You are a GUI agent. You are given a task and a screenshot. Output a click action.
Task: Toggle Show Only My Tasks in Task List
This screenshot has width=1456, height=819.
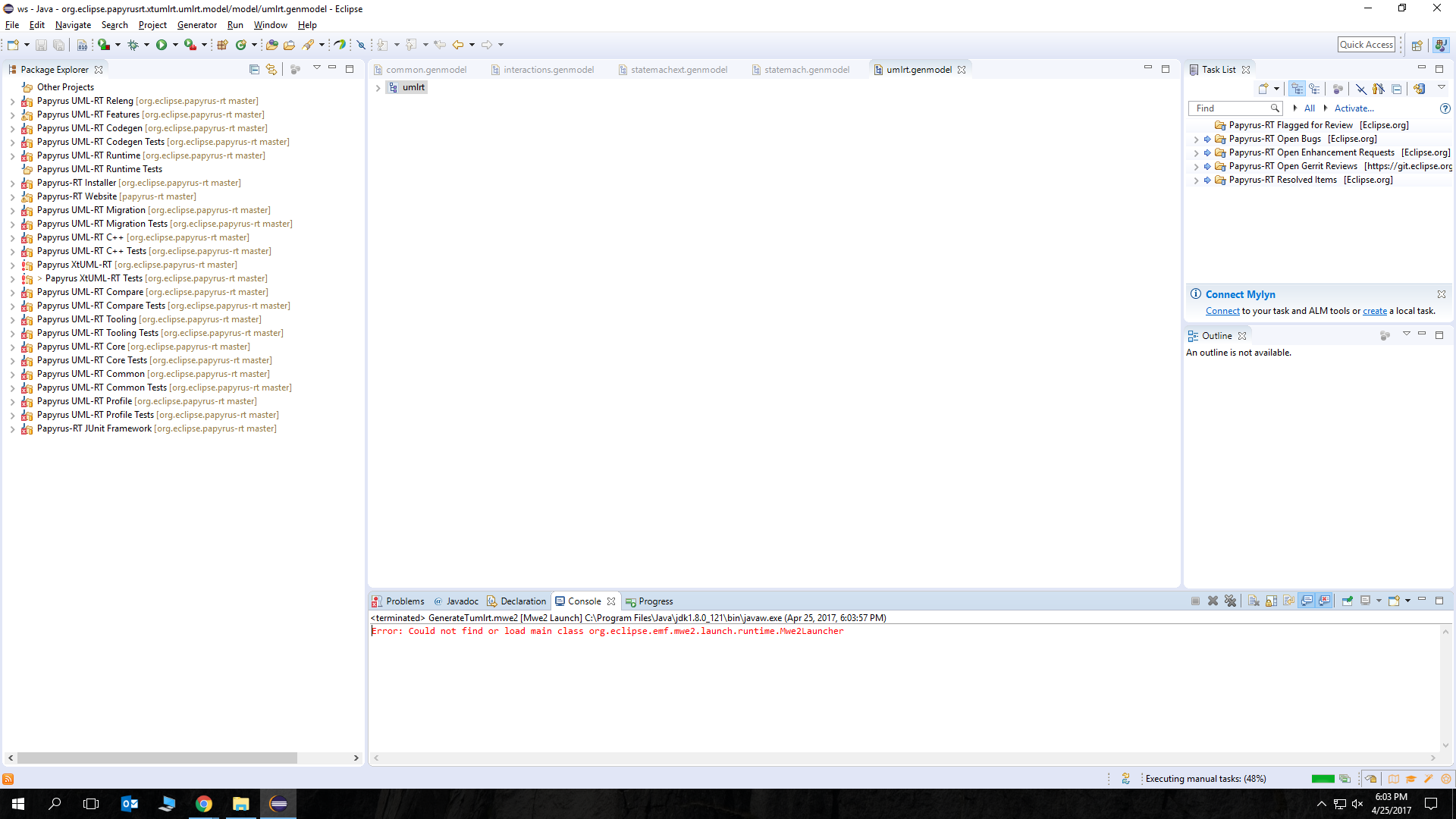(1379, 89)
